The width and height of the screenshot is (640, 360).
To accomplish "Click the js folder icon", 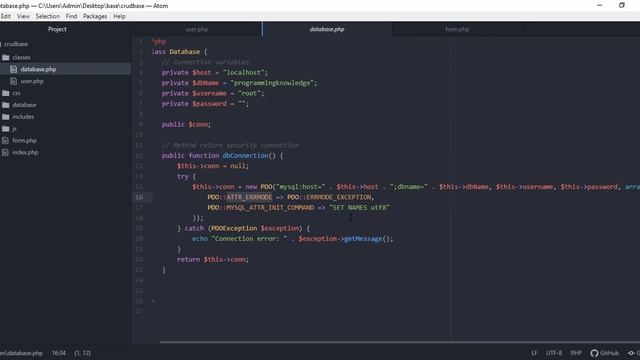I will (6, 129).
